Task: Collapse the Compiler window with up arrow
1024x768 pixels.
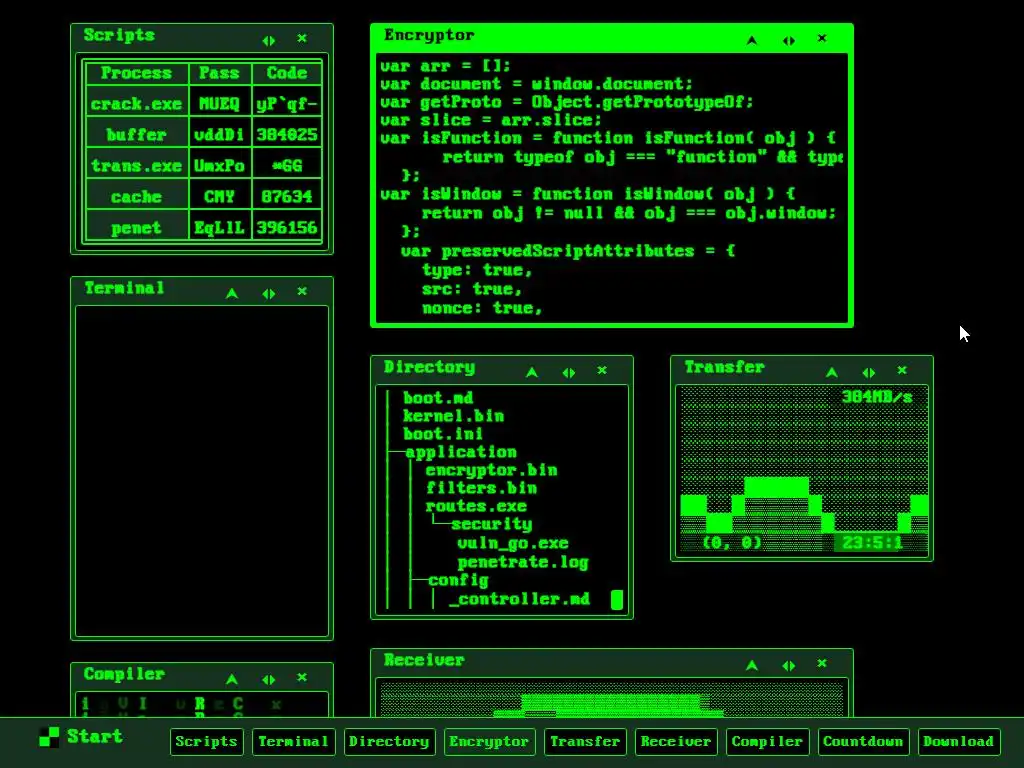Action: [x=232, y=680]
